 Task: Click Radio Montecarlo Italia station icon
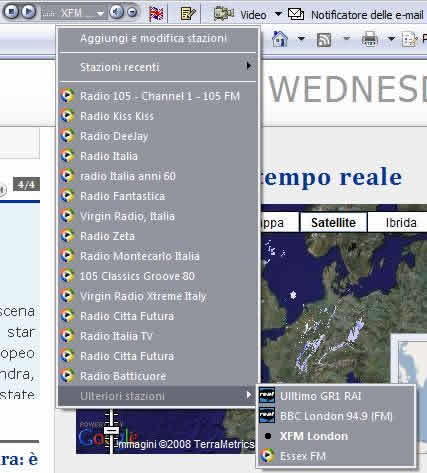pos(68,256)
